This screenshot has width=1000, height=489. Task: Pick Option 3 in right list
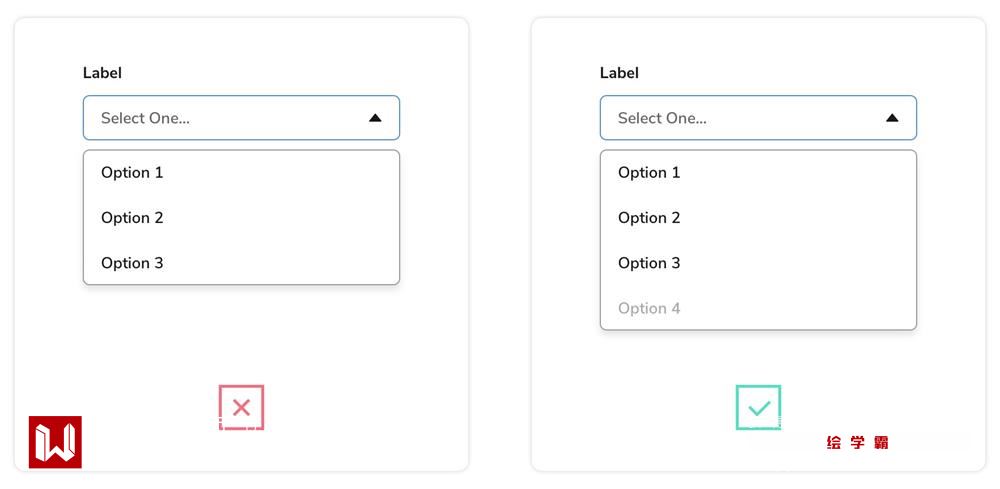[x=649, y=263]
